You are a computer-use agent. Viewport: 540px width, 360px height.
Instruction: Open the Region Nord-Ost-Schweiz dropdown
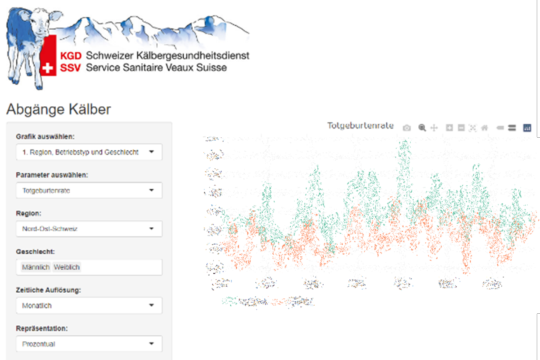coord(89,228)
